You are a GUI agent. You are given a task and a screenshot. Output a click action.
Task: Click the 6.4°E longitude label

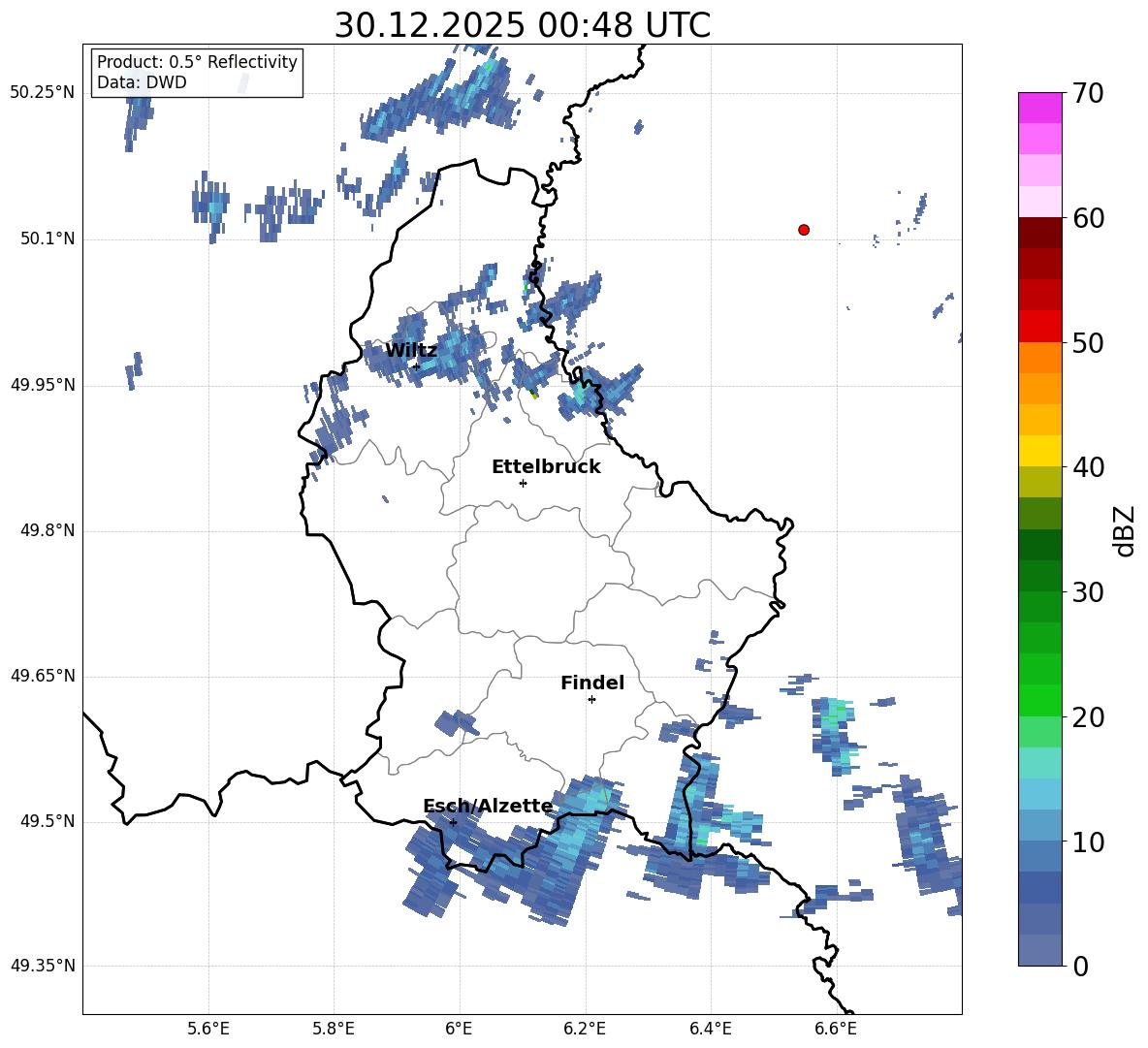[x=710, y=1029]
